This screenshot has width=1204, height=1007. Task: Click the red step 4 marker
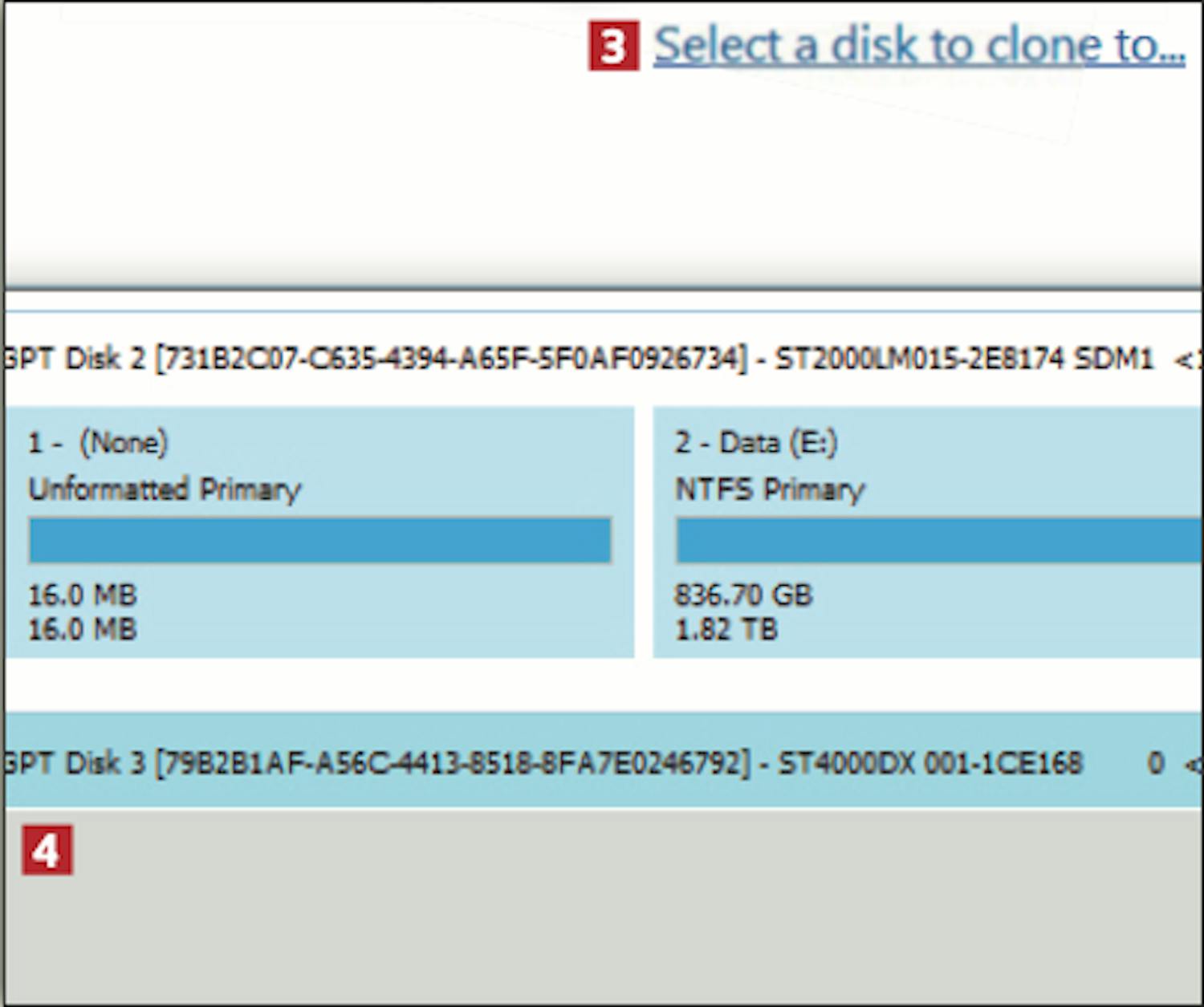coord(47,850)
